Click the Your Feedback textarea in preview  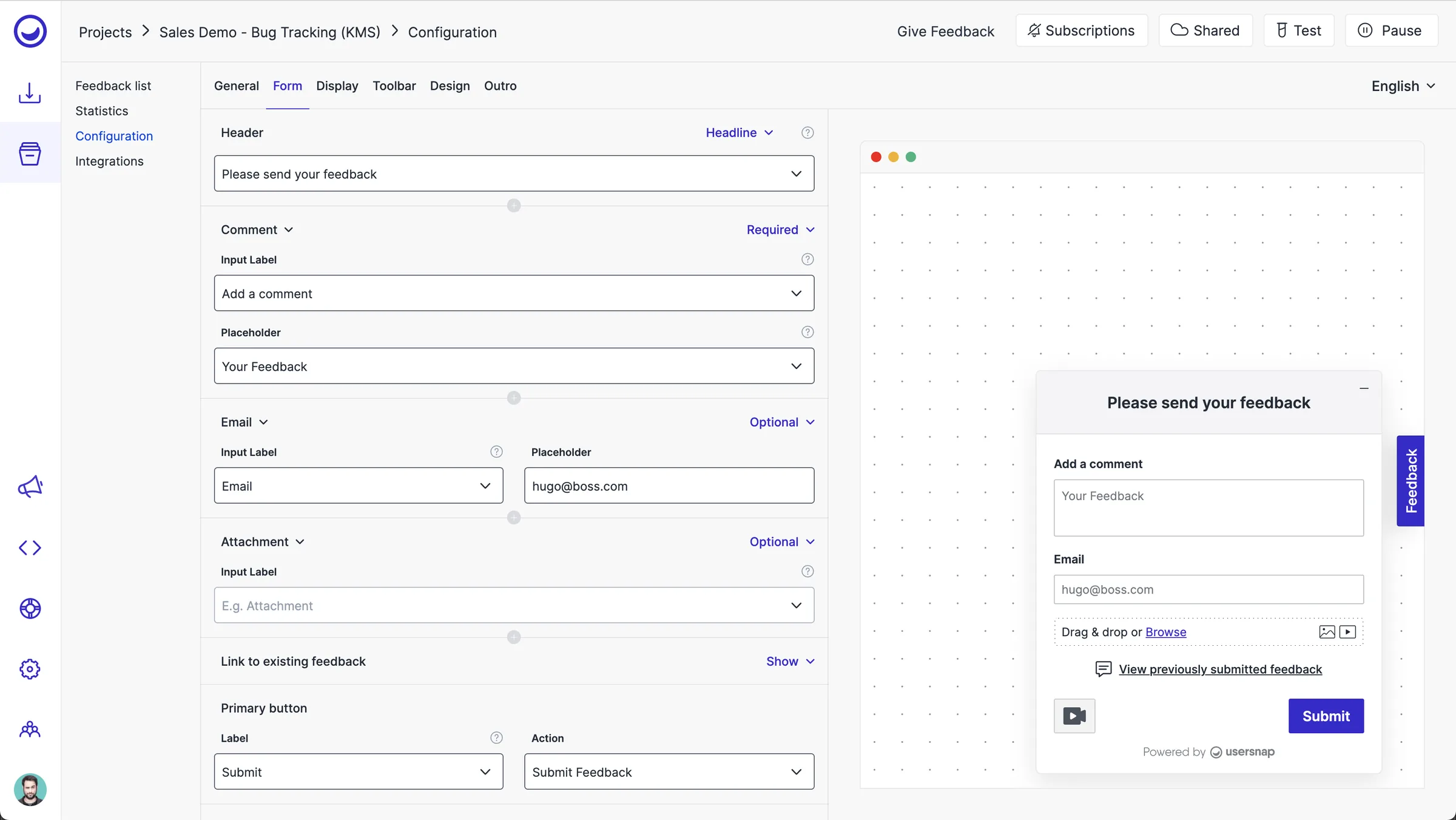tap(1208, 507)
